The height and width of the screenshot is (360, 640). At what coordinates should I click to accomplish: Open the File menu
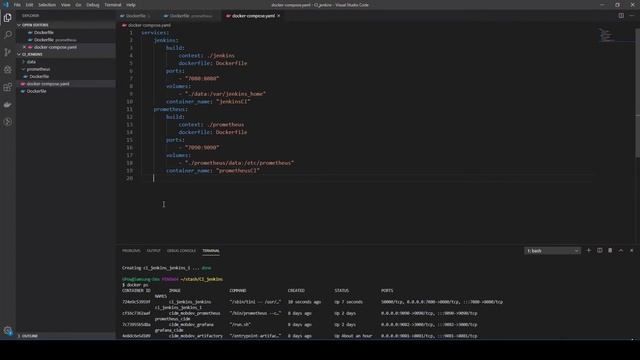[x=17, y=5]
